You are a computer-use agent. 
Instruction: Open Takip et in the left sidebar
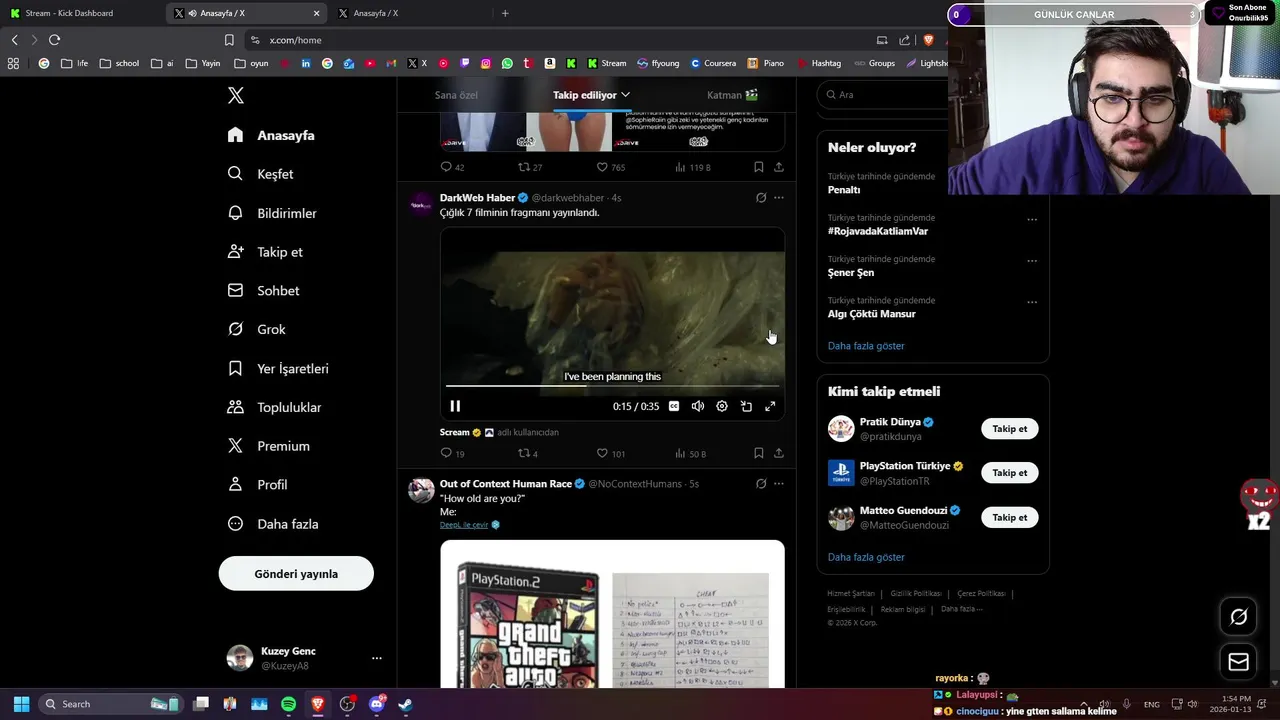click(x=265, y=252)
